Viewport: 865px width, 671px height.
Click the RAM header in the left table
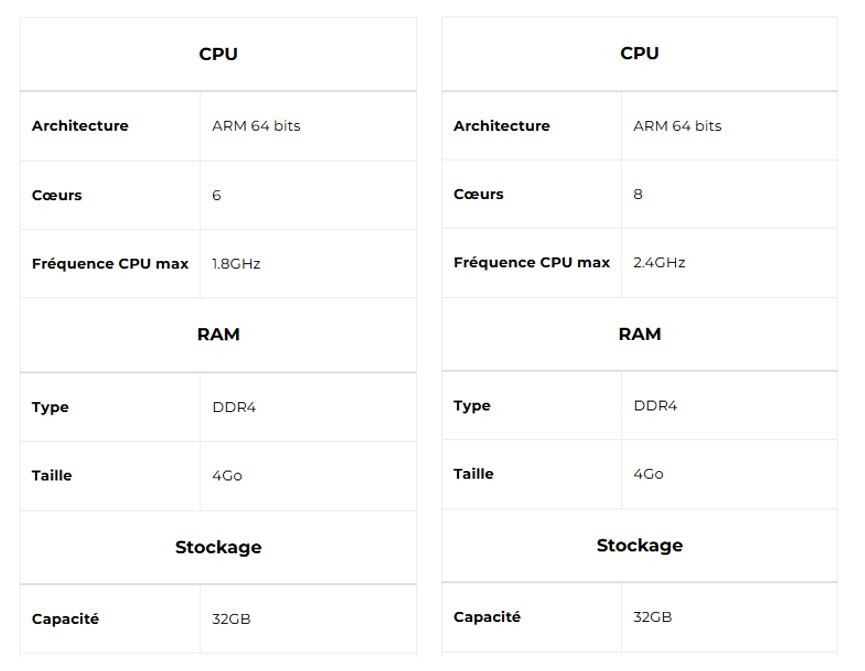coord(218,334)
